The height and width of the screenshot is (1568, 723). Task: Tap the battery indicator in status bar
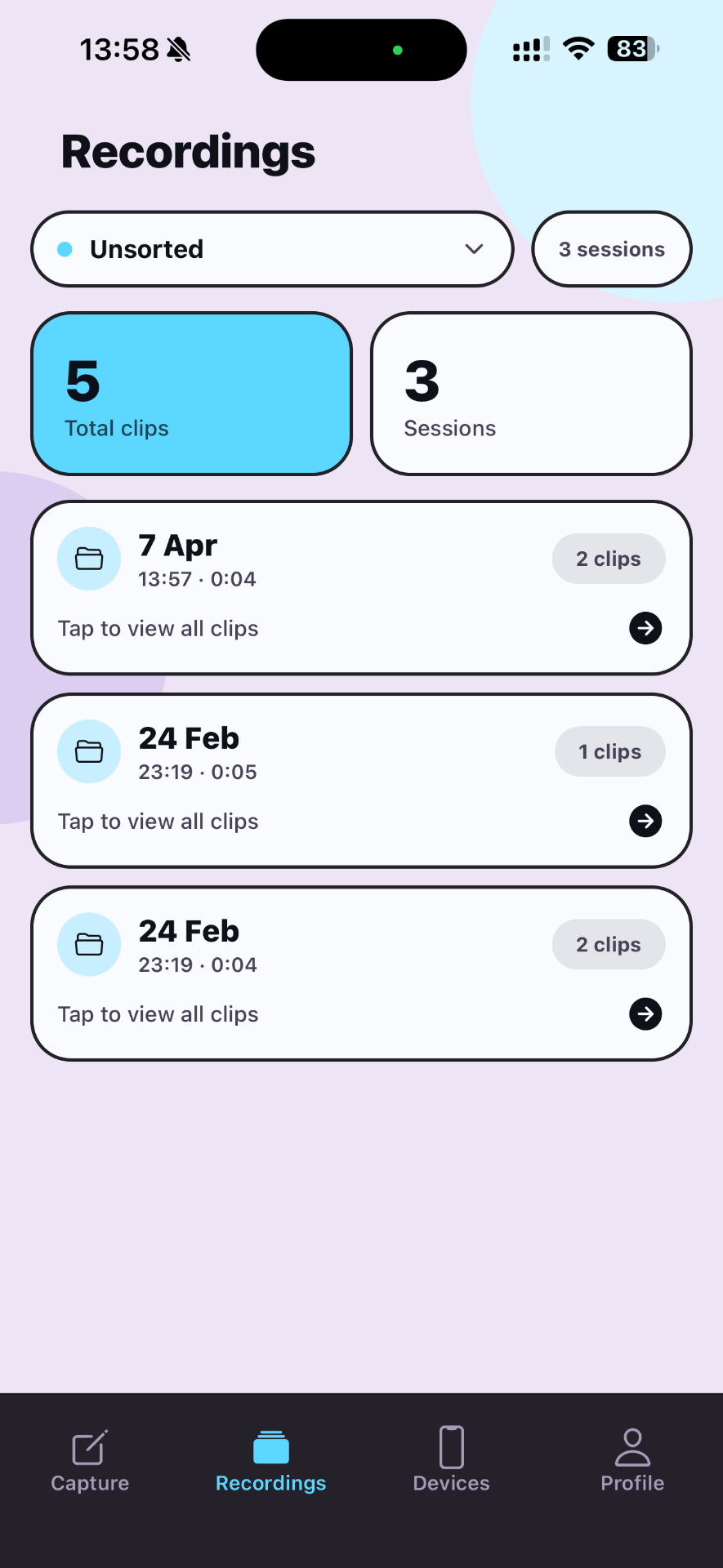(x=632, y=49)
